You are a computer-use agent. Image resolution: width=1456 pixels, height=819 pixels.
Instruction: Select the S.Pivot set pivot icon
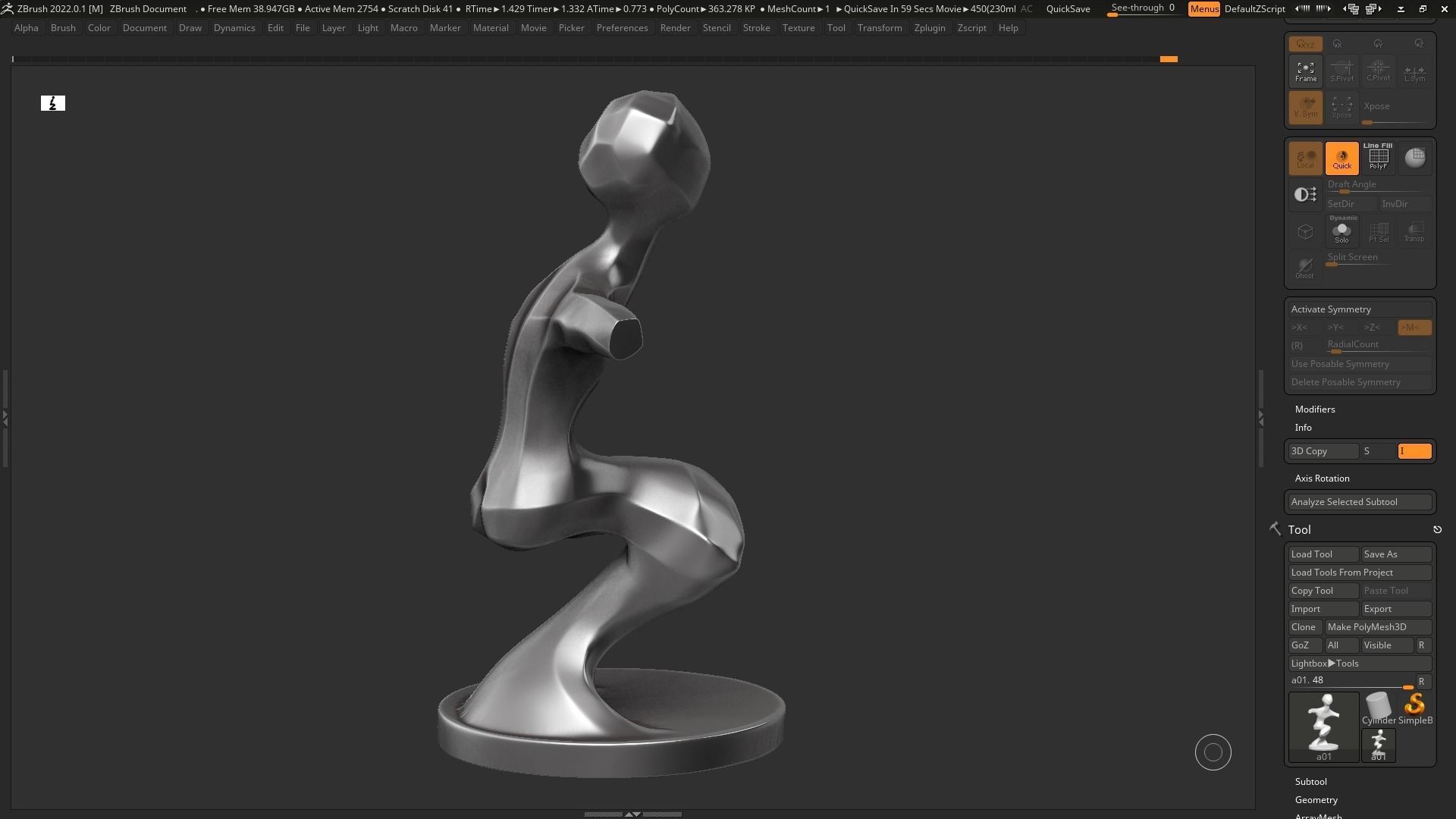coord(1341,71)
